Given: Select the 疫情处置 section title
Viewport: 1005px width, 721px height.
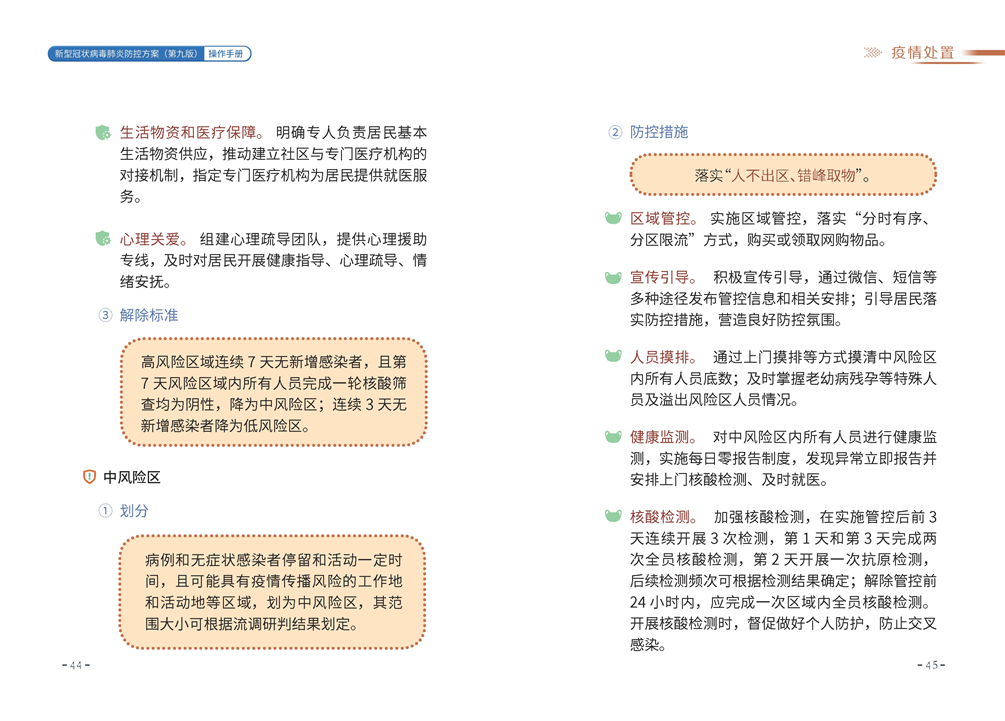Looking at the screenshot, I should point(922,53).
